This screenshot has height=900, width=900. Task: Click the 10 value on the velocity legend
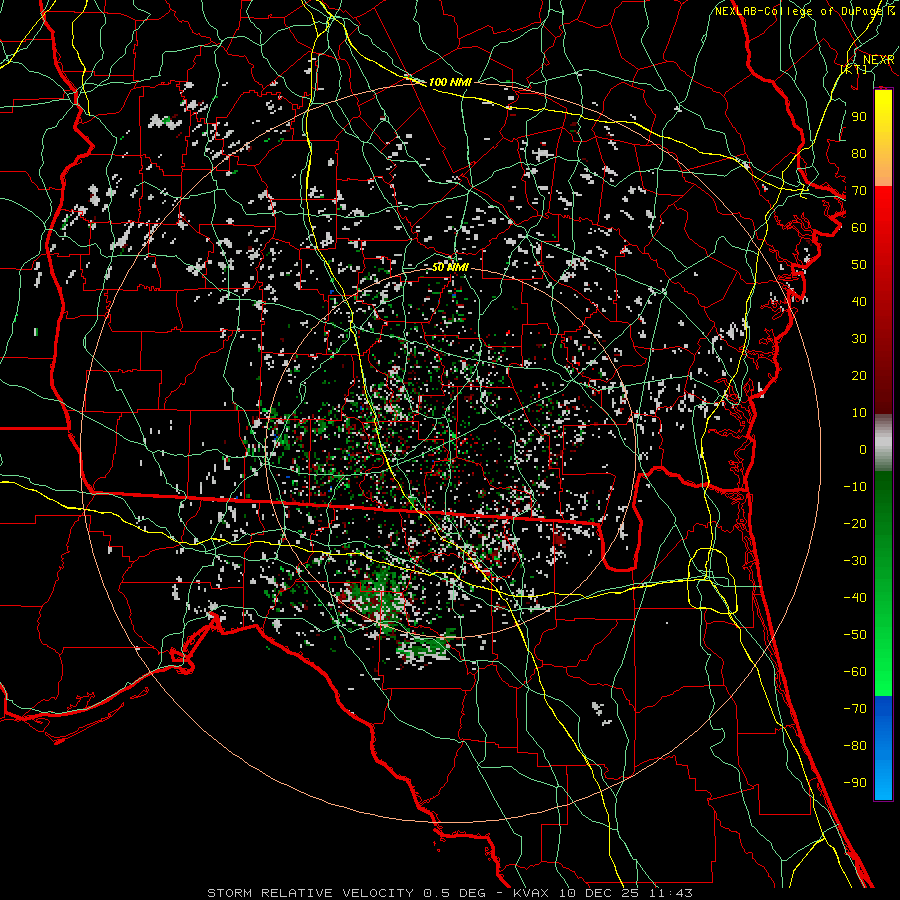(859, 413)
